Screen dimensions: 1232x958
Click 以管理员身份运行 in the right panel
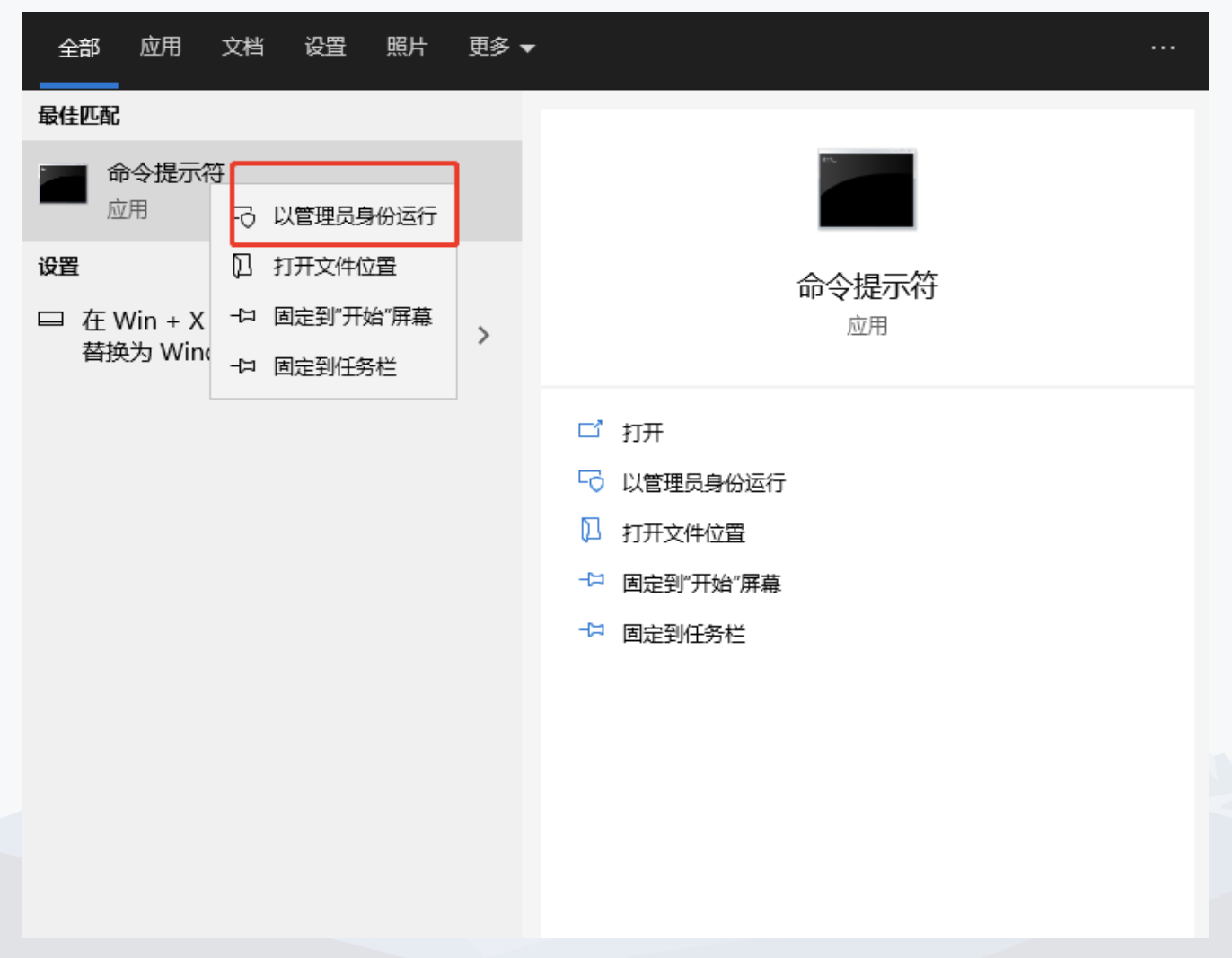tap(704, 483)
